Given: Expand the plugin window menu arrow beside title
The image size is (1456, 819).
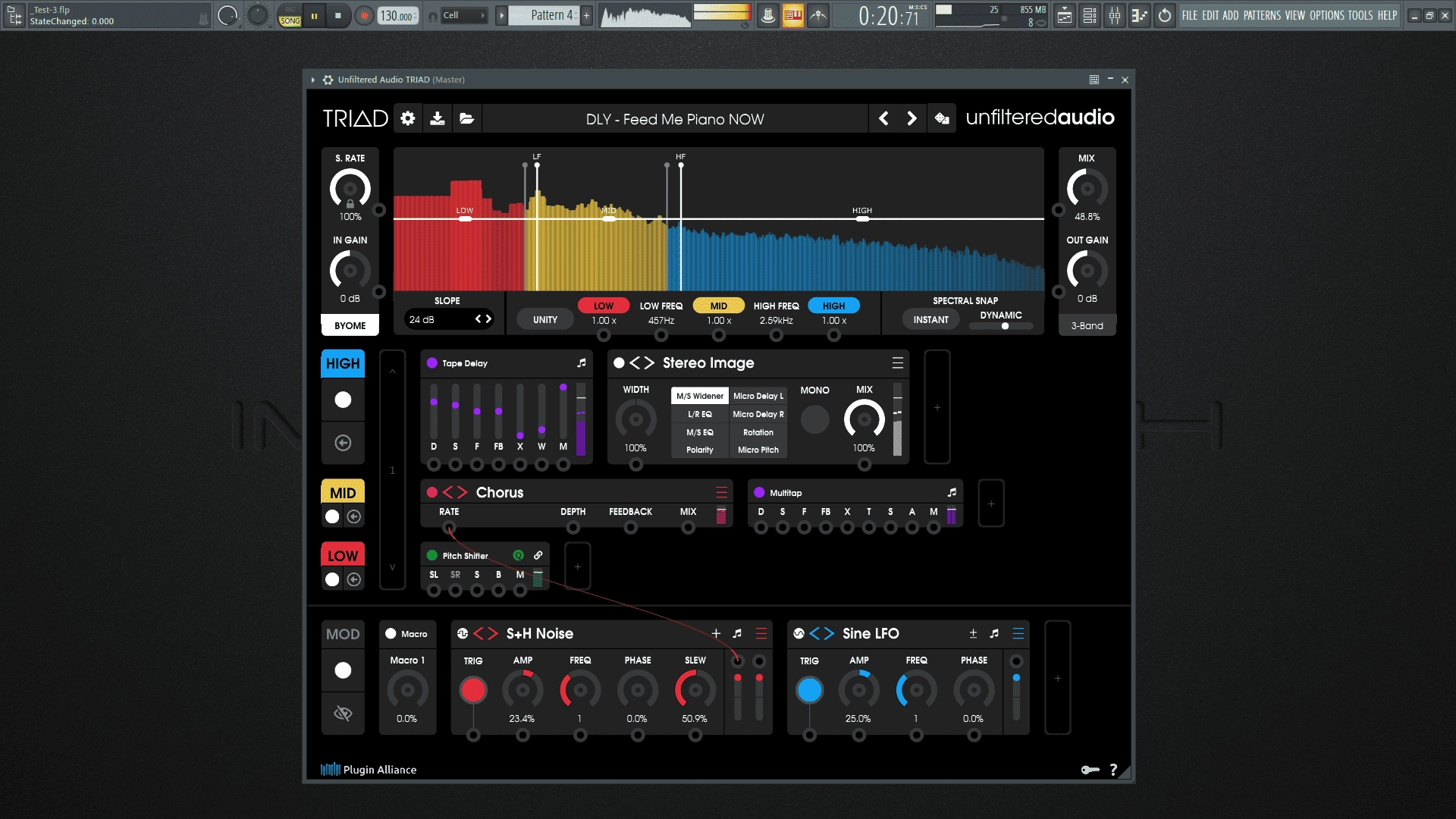Looking at the screenshot, I should click(312, 80).
